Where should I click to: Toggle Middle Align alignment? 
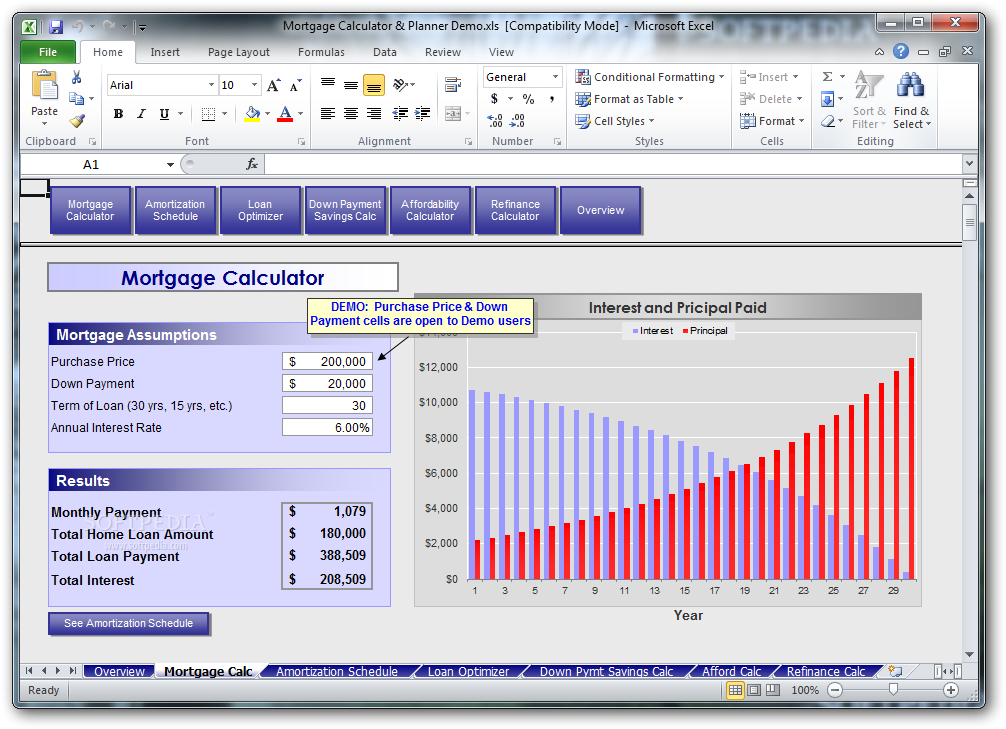[x=350, y=85]
